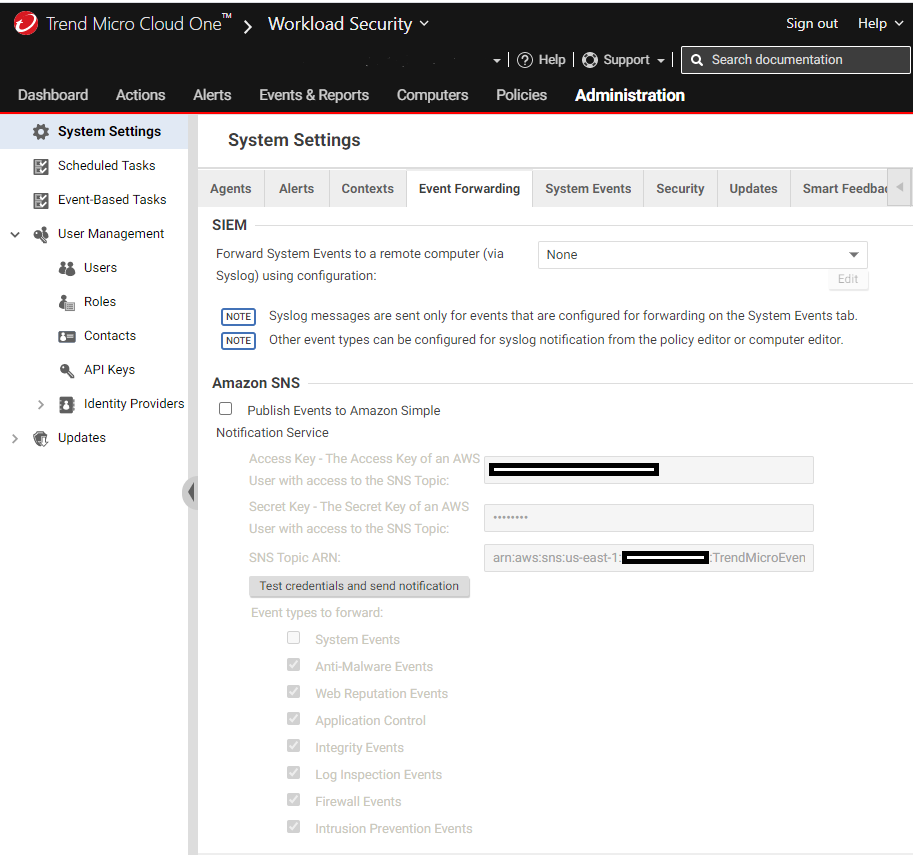Open the Administration main menu

coord(629,95)
